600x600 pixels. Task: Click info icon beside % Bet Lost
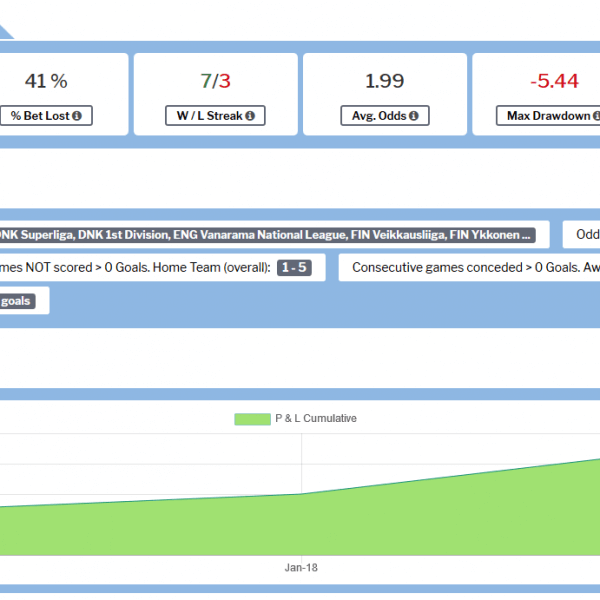click(77, 116)
